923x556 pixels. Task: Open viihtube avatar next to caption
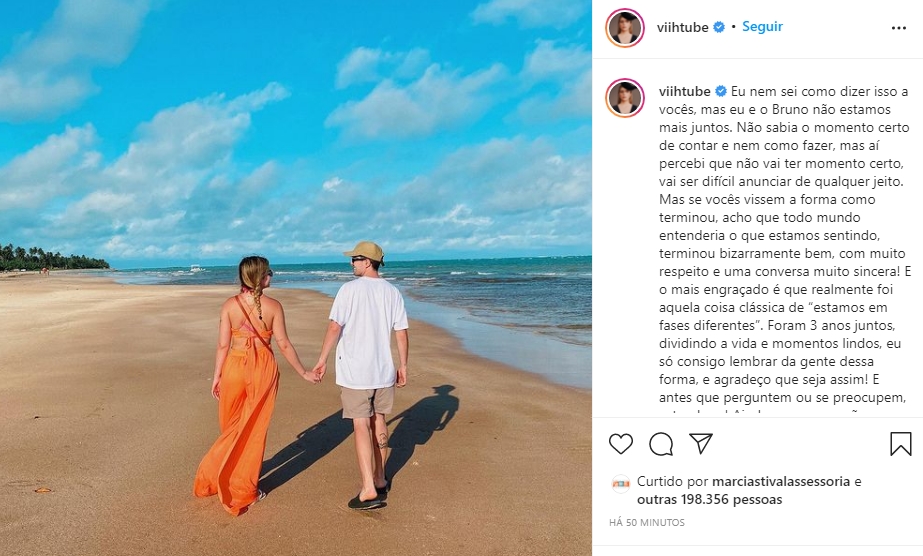click(625, 98)
